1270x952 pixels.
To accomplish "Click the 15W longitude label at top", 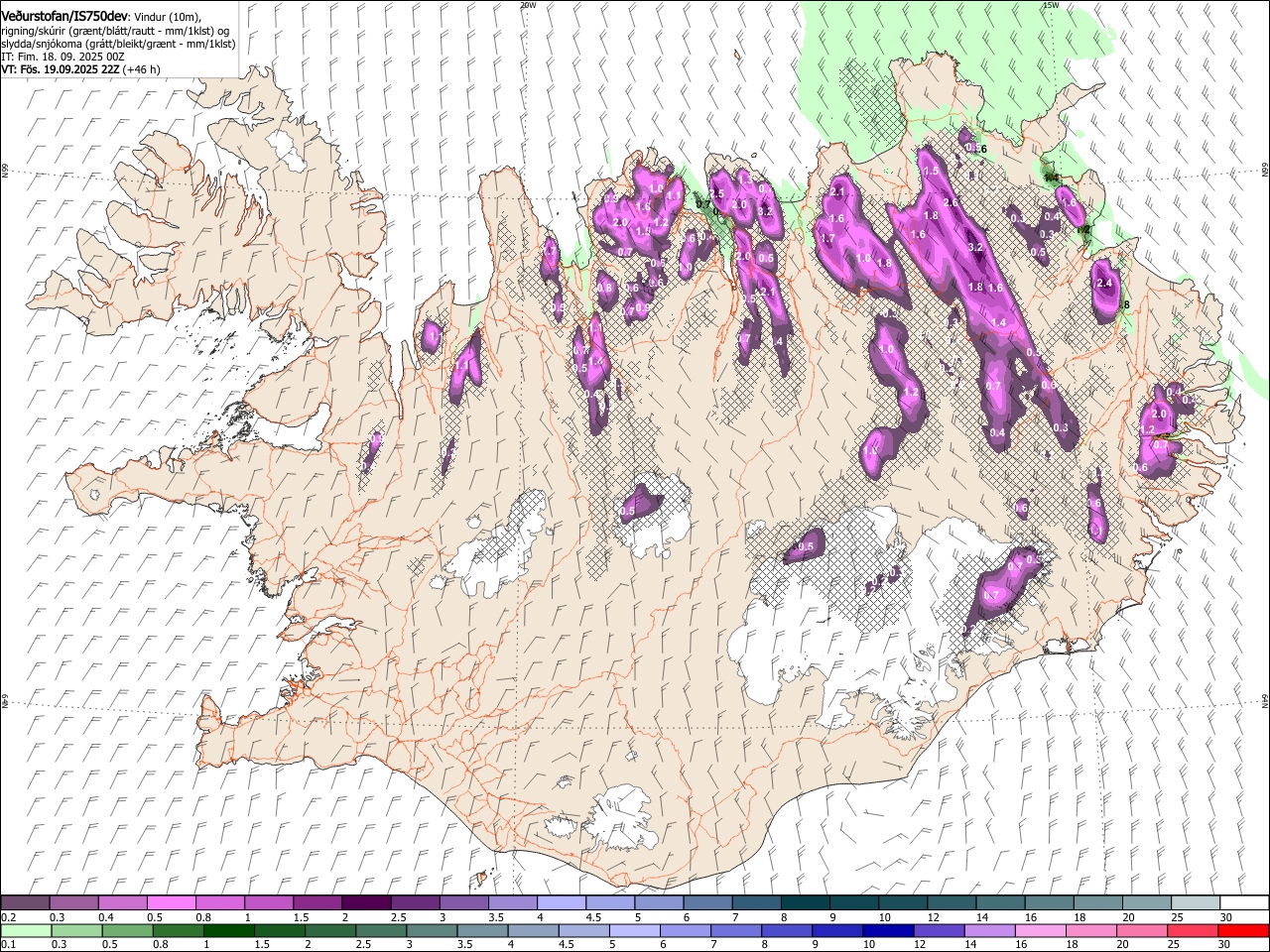I will (1050, 5).
